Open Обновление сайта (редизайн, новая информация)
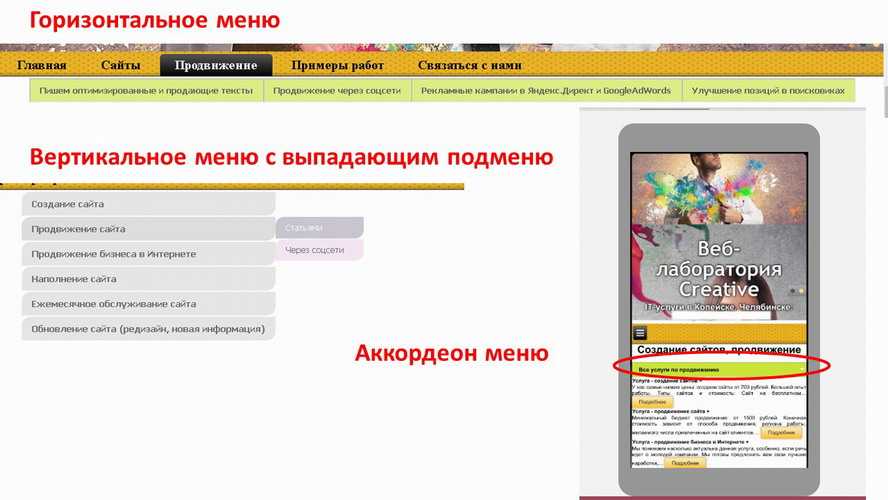 (x=147, y=329)
